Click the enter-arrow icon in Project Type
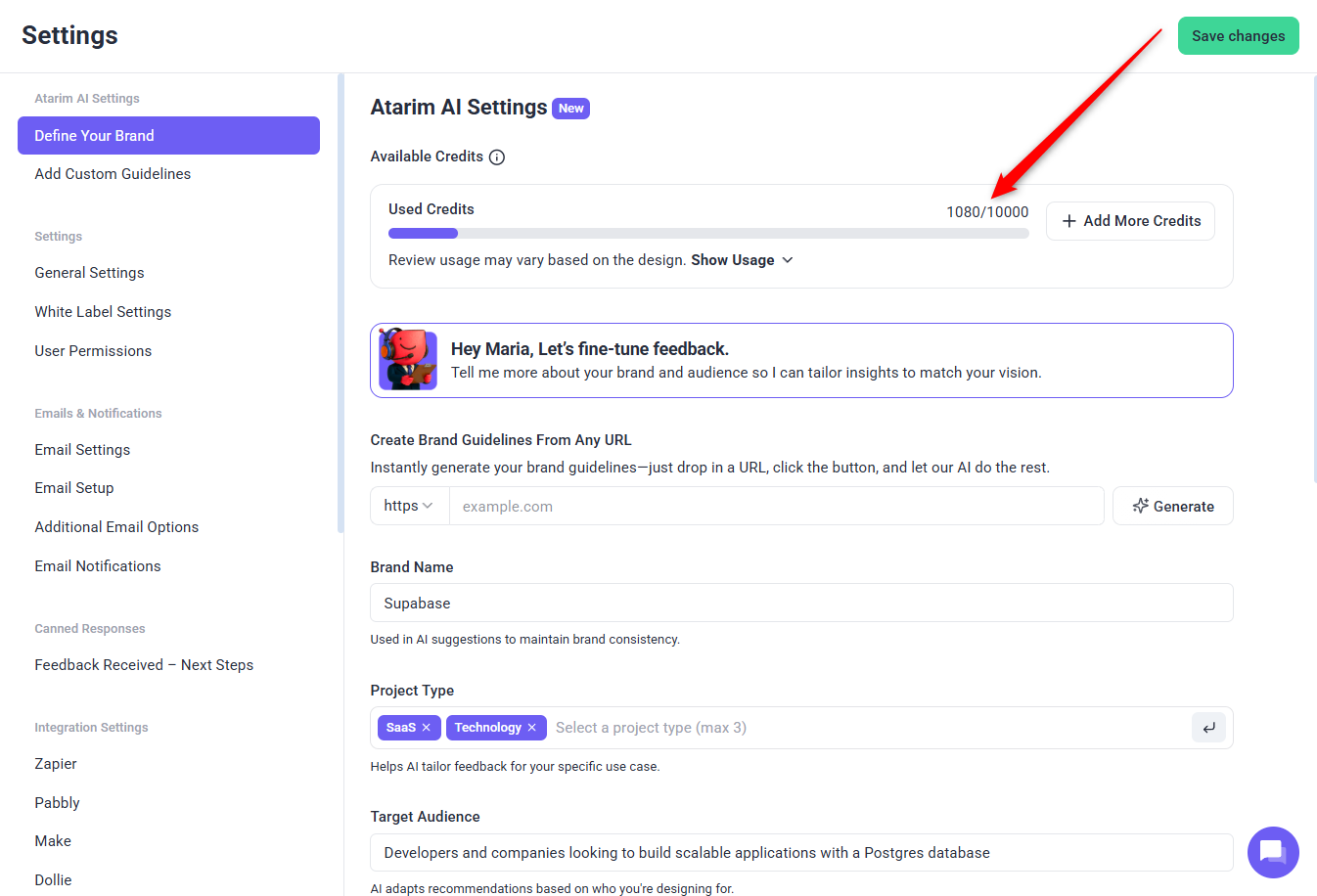1317x896 pixels. click(1208, 728)
